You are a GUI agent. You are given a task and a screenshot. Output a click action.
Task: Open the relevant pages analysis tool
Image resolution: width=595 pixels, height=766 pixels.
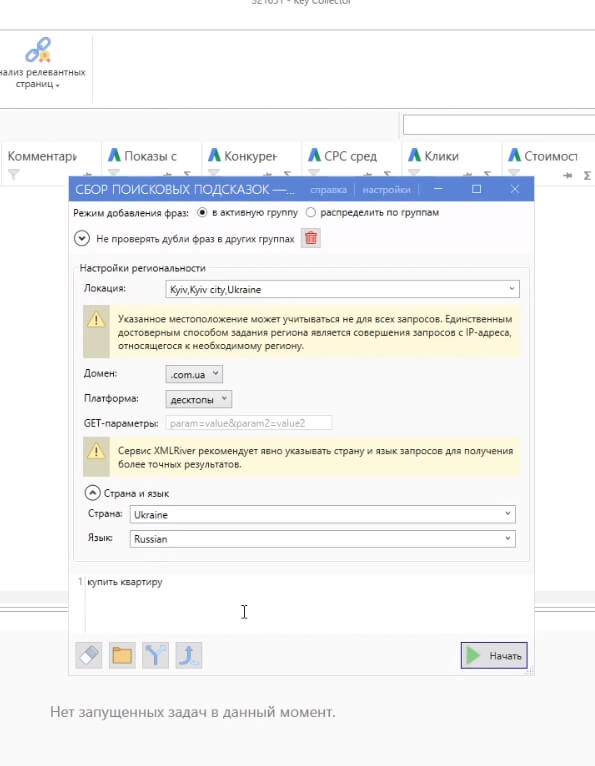[39, 64]
